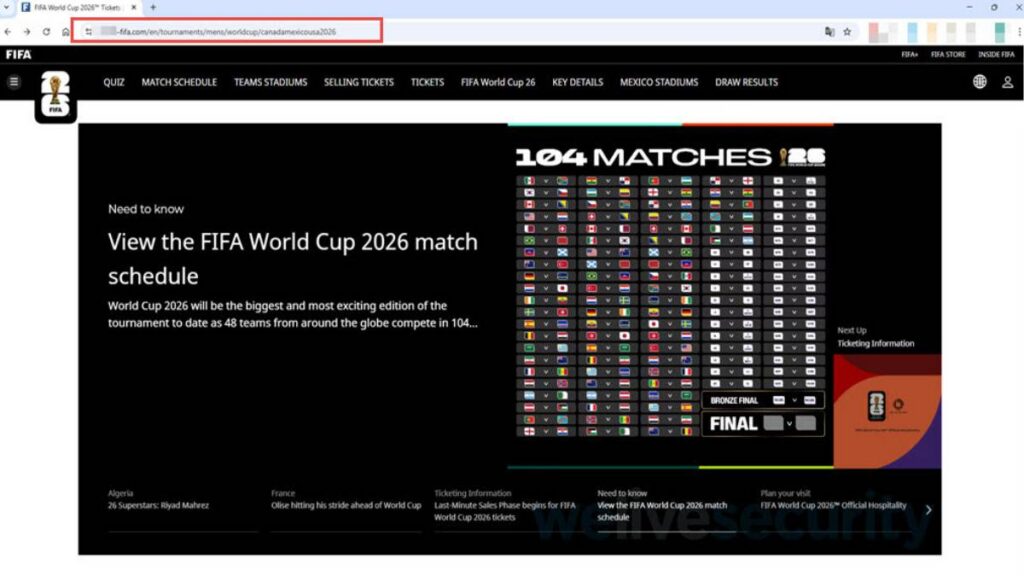Open the TICKETS navigation item
Viewport: 1024px width, 576px height.
pos(427,82)
